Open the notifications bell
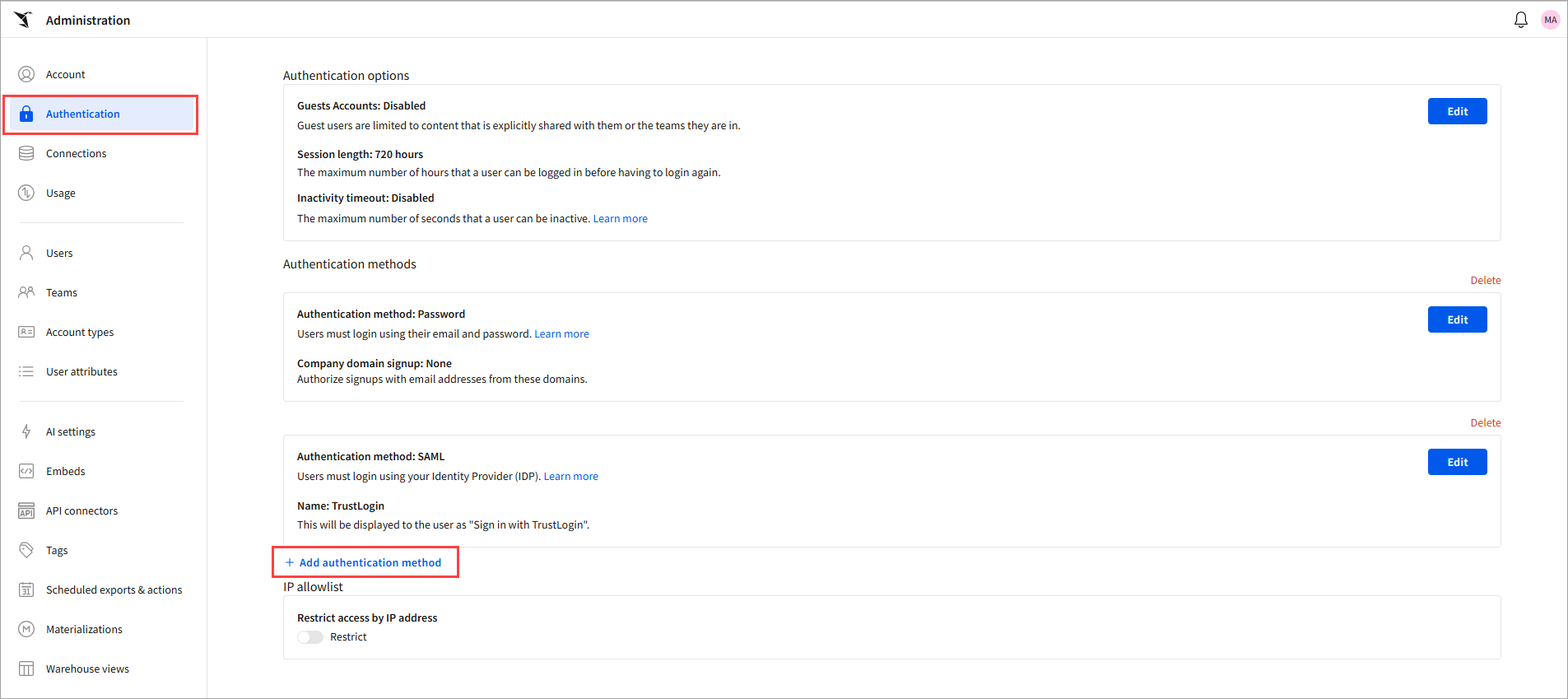The image size is (1568, 699). (x=1520, y=20)
